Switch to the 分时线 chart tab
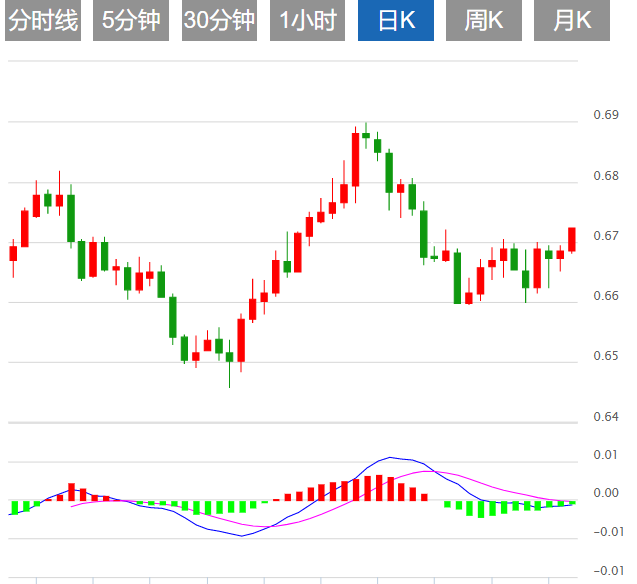 pyautogui.click(x=43, y=20)
